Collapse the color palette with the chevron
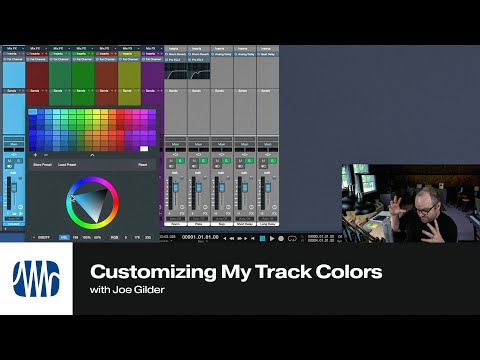The width and height of the screenshot is (480, 360). pos(92,155)
